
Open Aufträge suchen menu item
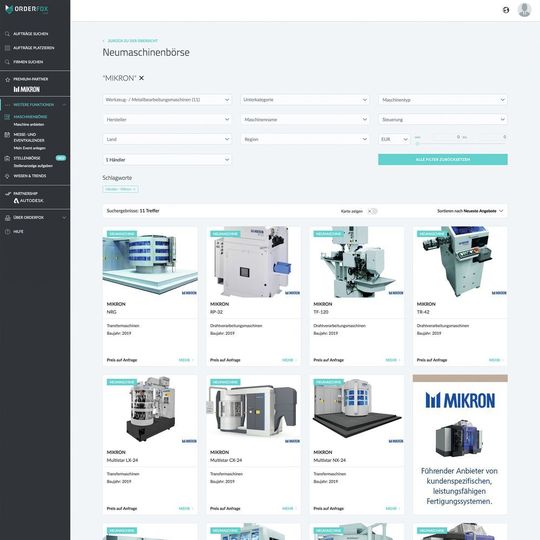pos(31,34)
